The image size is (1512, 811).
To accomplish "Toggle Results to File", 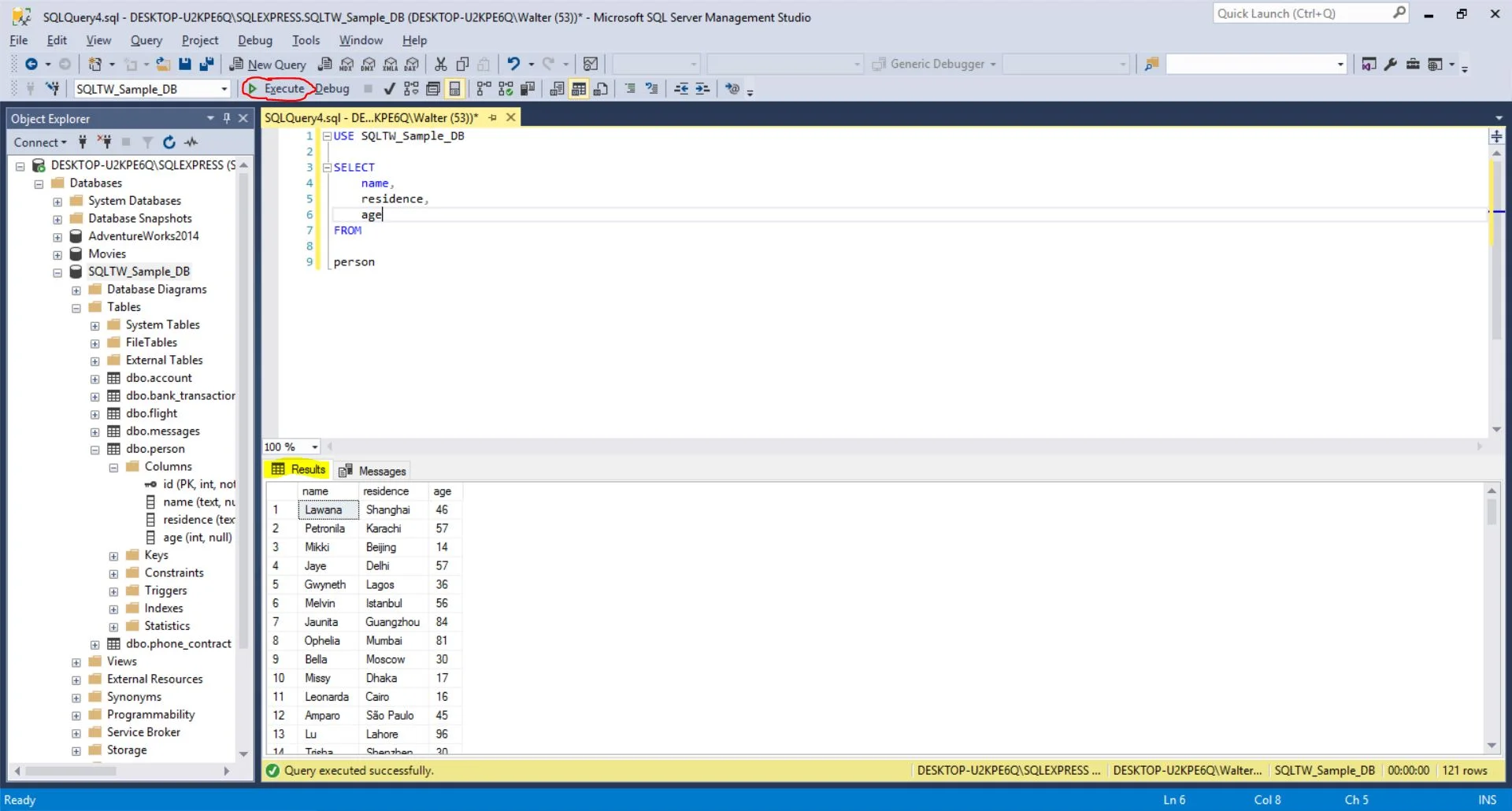I will tap(601, 89).
